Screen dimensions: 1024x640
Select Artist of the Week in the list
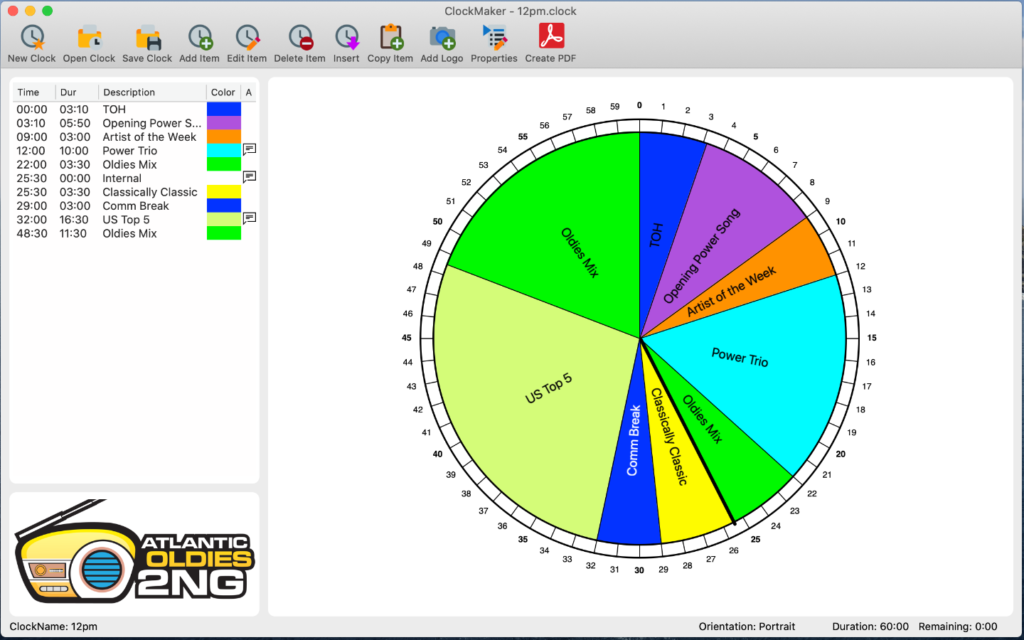coord(135,136)
